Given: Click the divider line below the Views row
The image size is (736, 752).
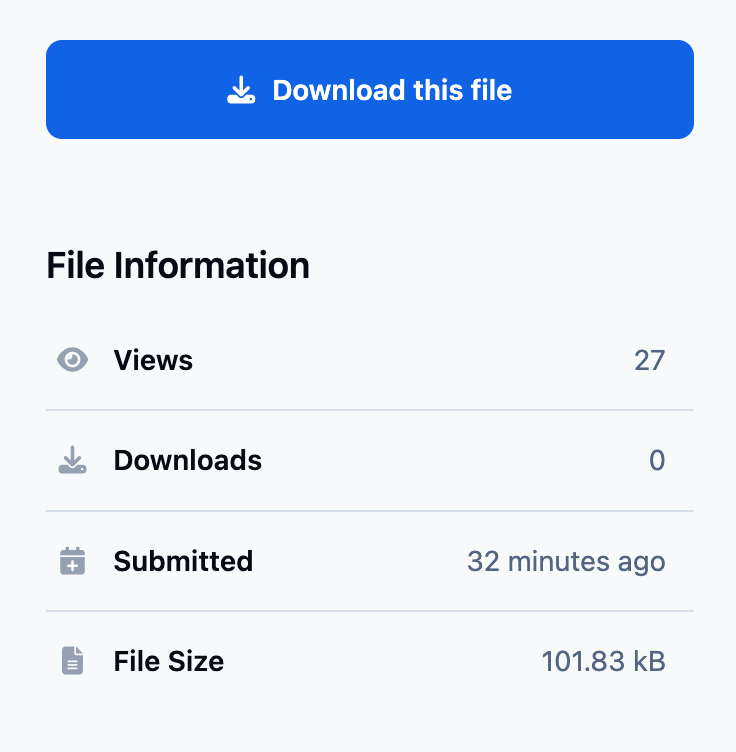Looking at the screenshot, I should coord(370,410).
